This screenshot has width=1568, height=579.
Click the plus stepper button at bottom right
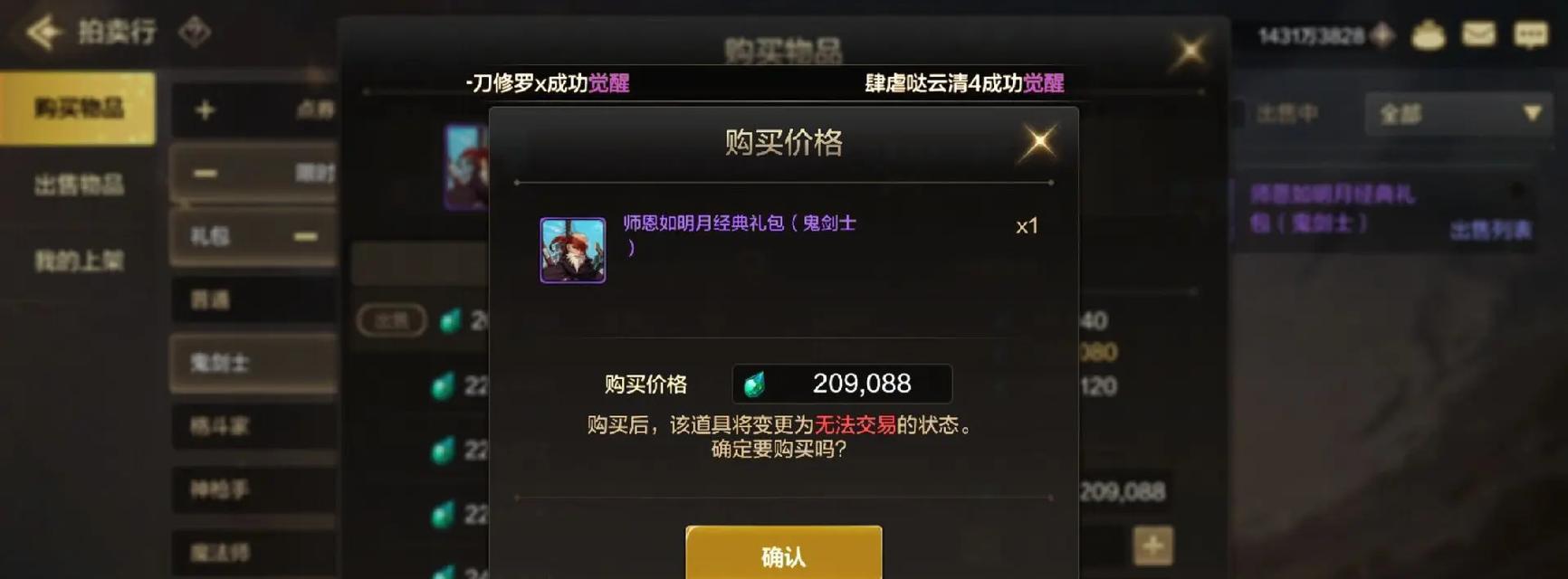1152,546
